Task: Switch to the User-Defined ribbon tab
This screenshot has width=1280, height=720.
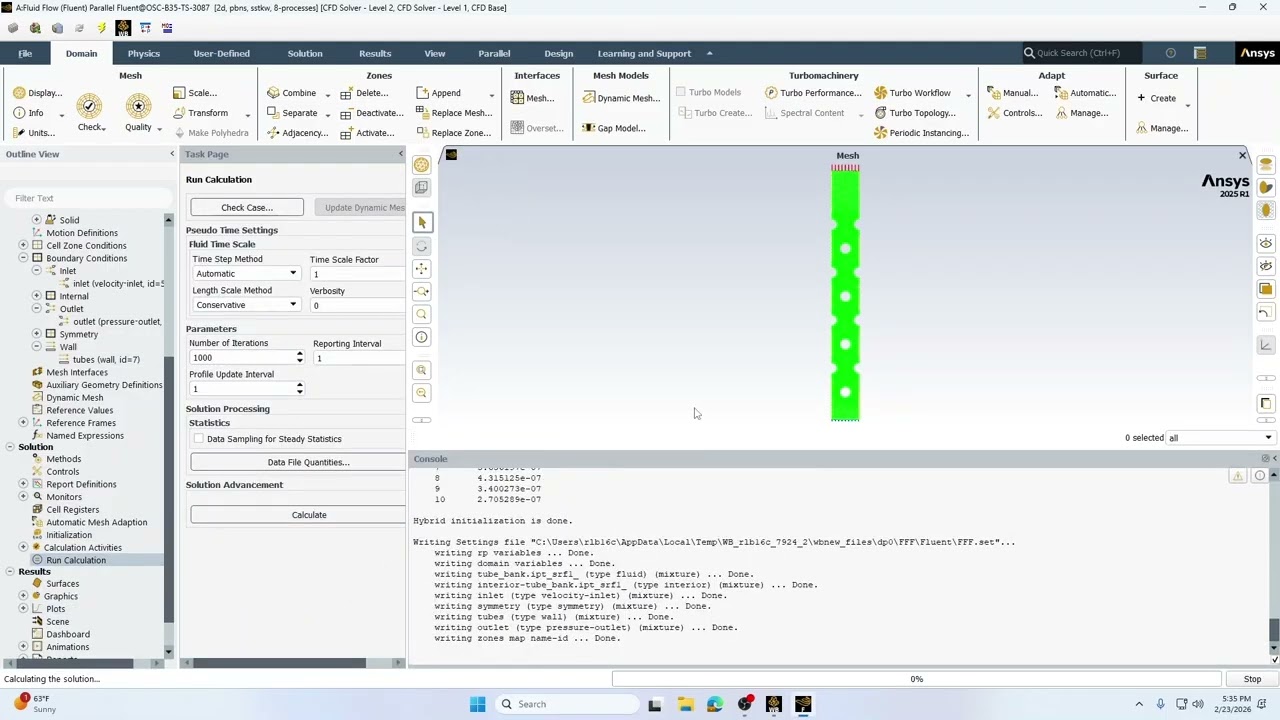Action: click(x=221, y=53)
